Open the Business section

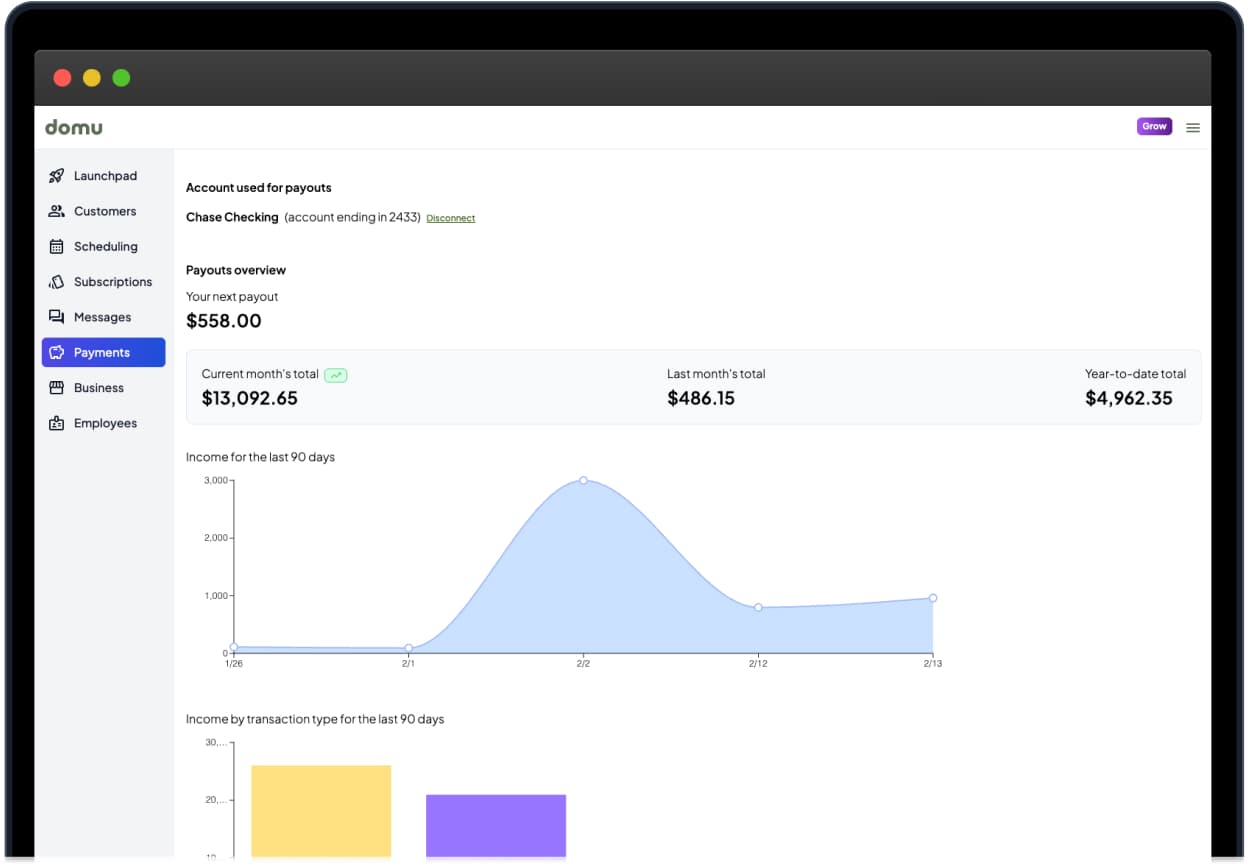pos(104,388)
